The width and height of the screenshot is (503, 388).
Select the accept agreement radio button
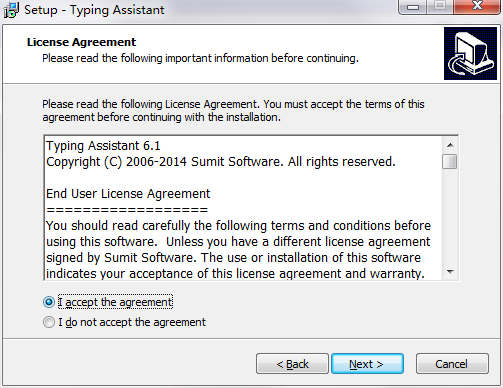pyautogui.click(x=49, y=302)
